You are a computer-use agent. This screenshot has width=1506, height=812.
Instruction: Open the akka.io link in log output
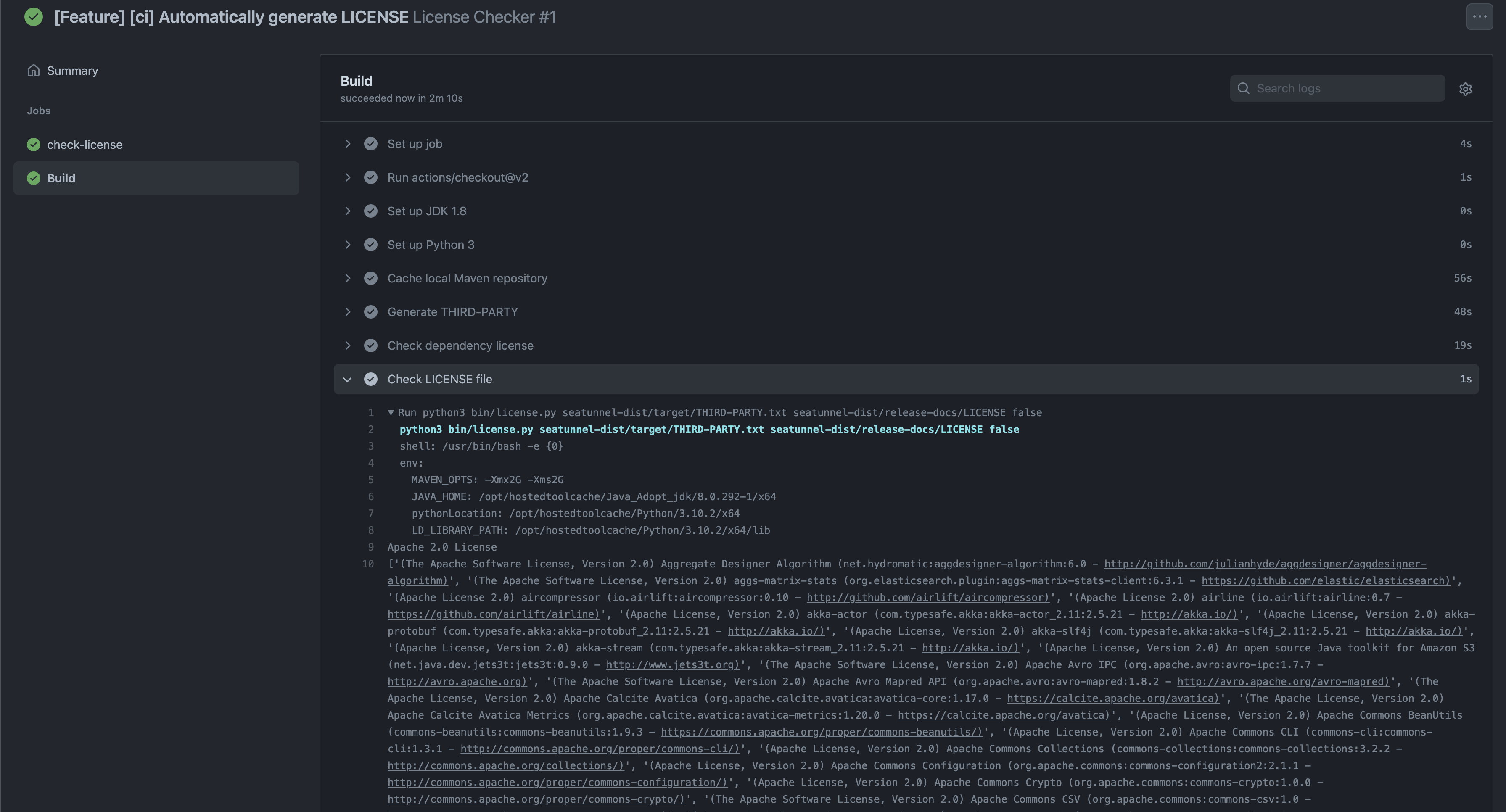[x=1189, y=614]
